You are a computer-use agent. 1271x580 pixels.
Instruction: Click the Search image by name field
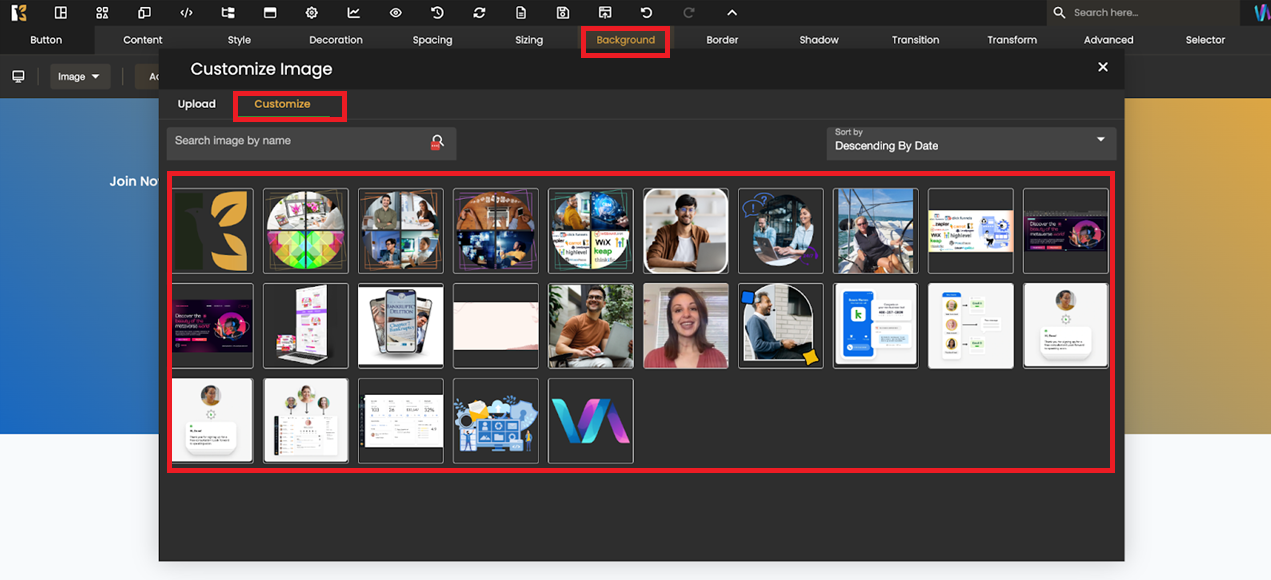(x=295, y=142)
